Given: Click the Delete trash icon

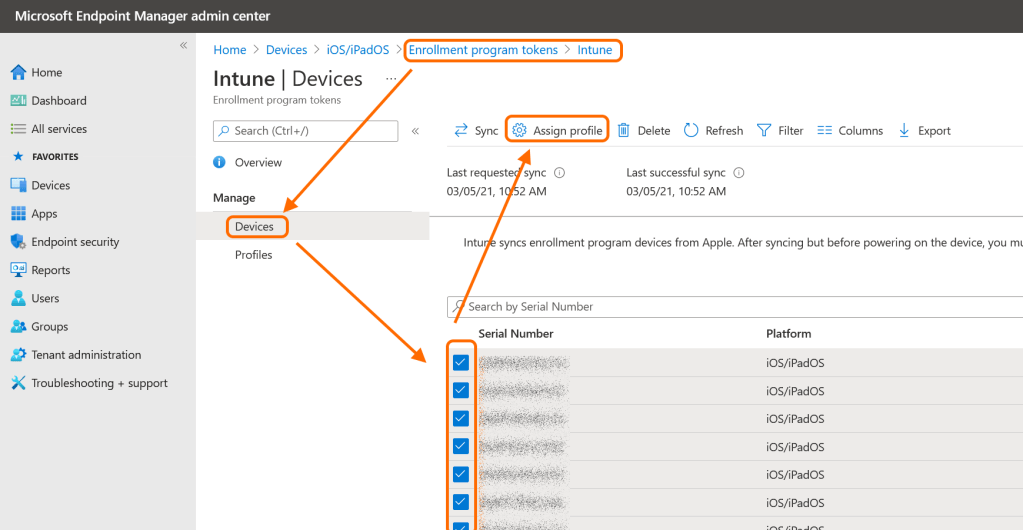Looking at the screenshot, I should 624,131.
